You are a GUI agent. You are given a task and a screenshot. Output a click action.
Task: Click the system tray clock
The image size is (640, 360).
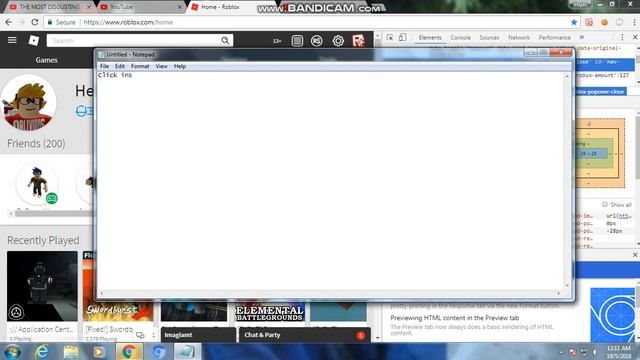[x=619, y=352]
